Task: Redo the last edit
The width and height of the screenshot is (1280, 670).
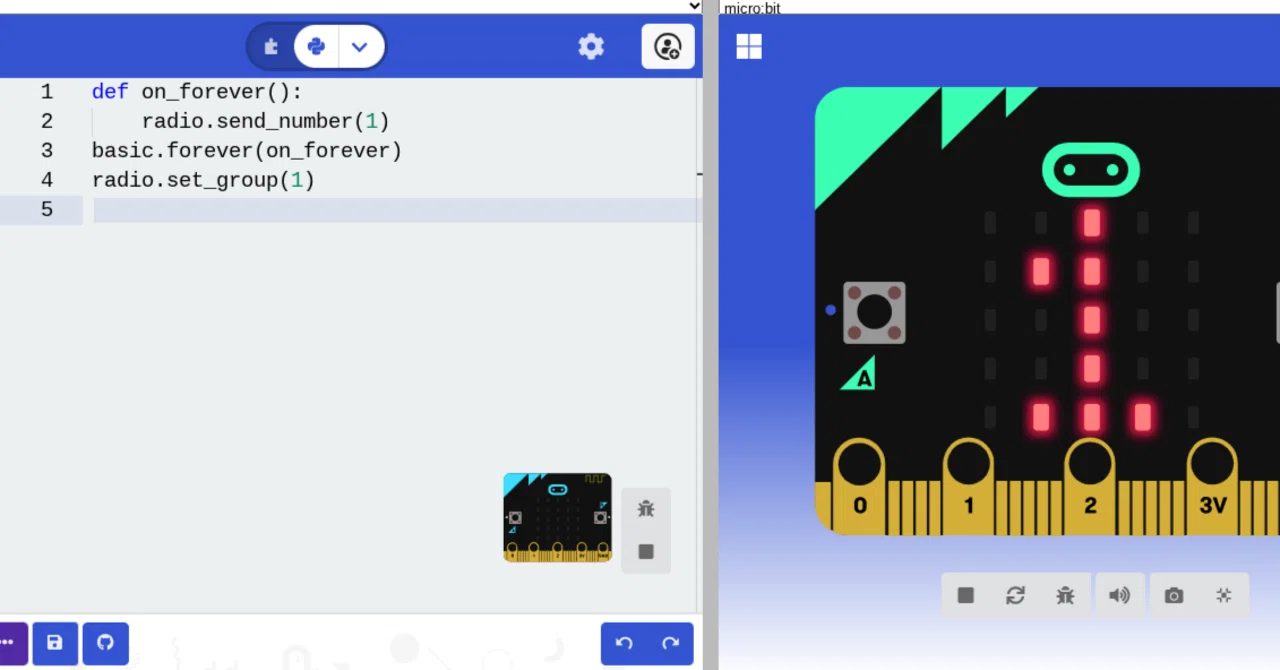Action: click(x=671, y=643)
